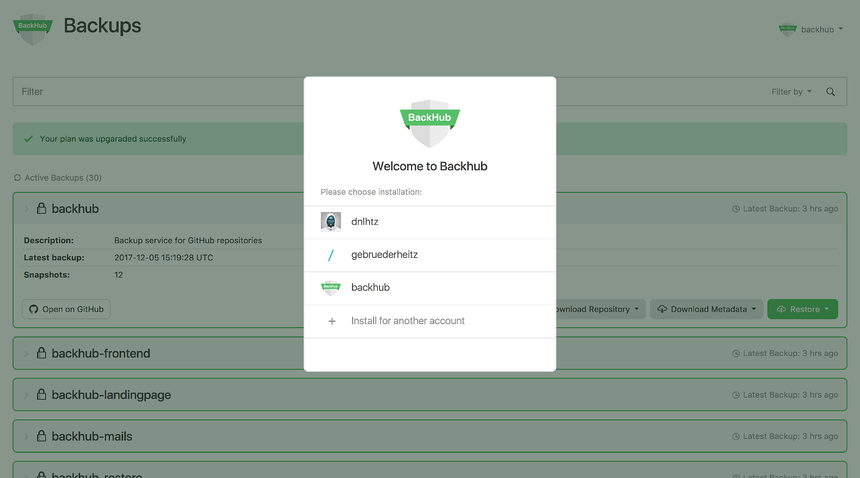Click the gebruederheitz slash logo icon

coord(331,255)
